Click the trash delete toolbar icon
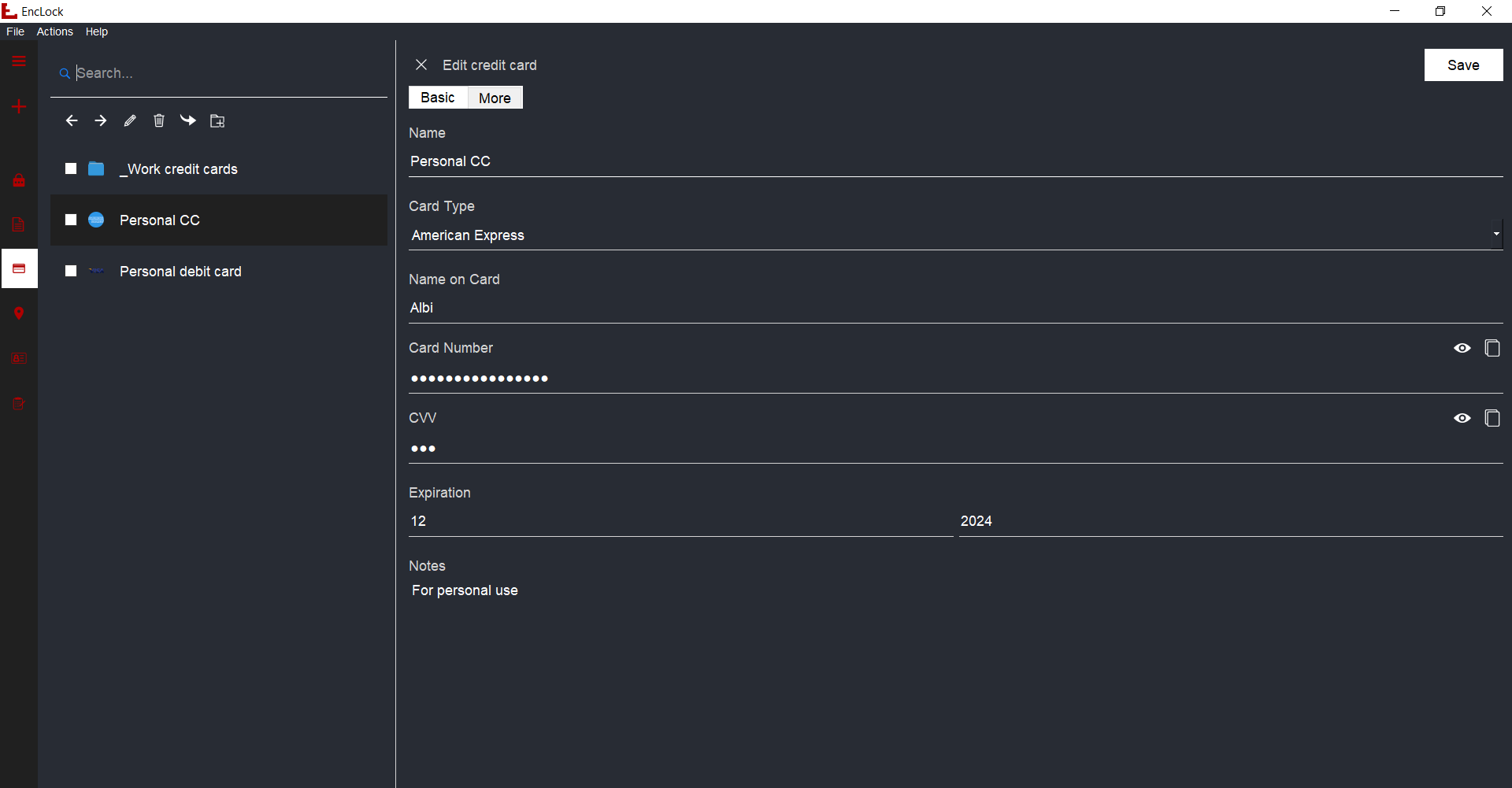Image resolution: width=1512 pixels, height=788 pixels. click(x=159, y=120)
